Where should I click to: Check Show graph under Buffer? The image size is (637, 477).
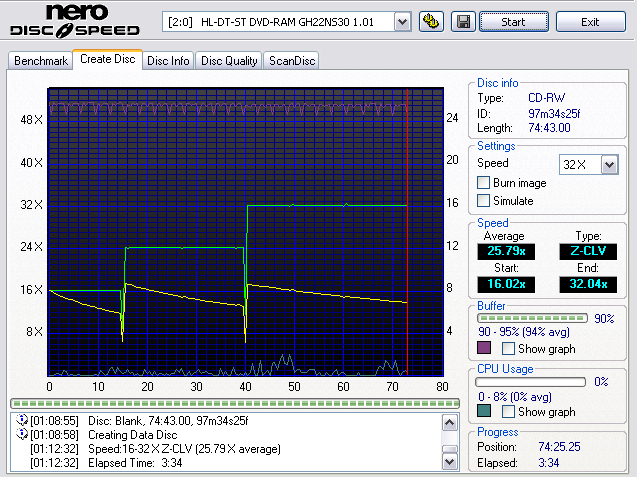pos(509,349)
